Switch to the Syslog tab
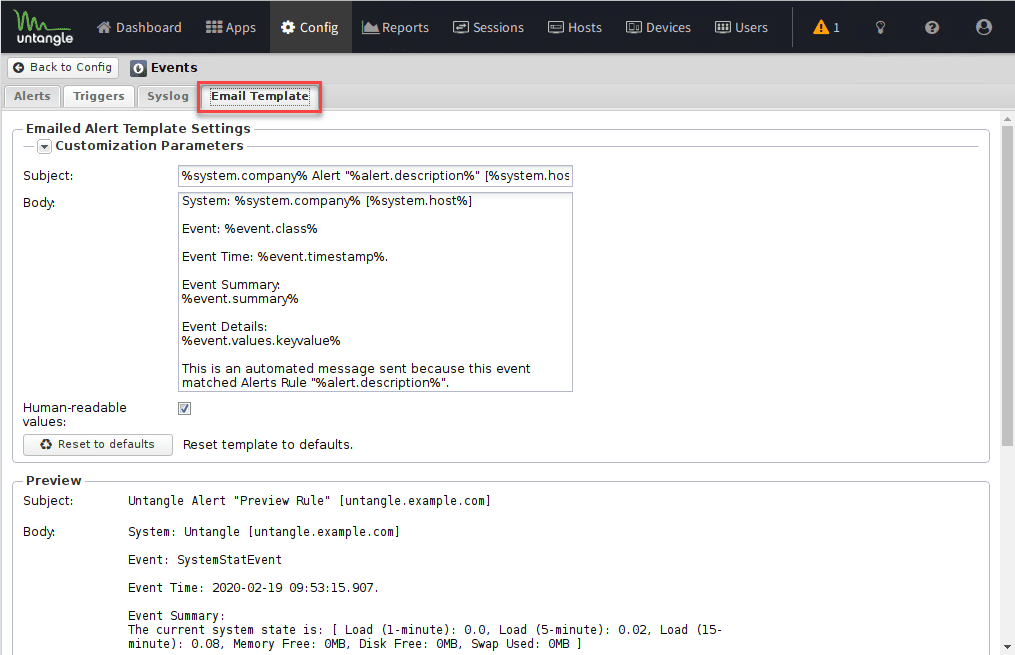This screenshot has height=655, width=1015. (x=168, y=96)
